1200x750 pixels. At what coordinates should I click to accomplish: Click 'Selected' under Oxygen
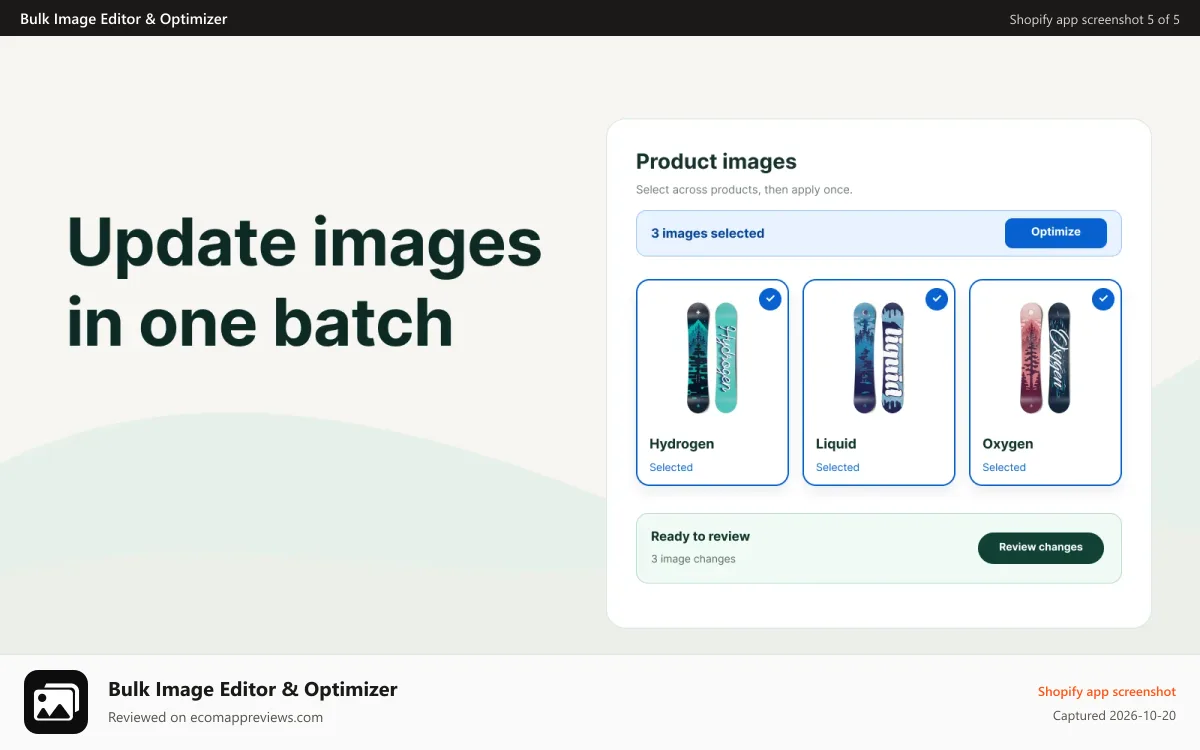coord(1004,467)
